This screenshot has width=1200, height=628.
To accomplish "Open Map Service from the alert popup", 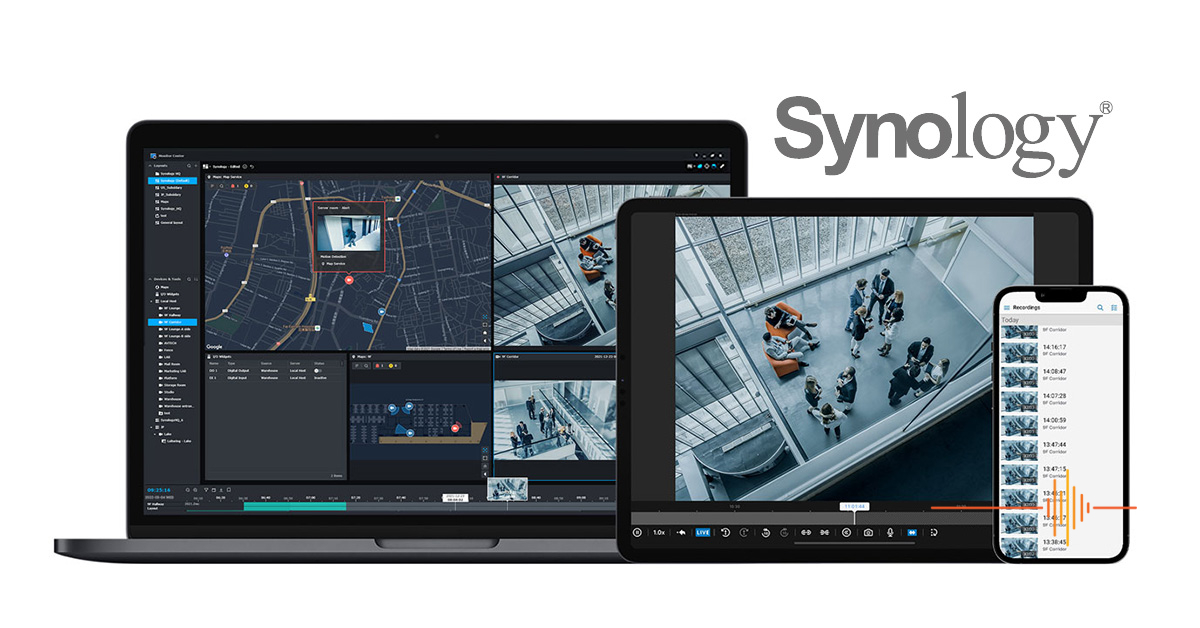I will pos(334,263).
